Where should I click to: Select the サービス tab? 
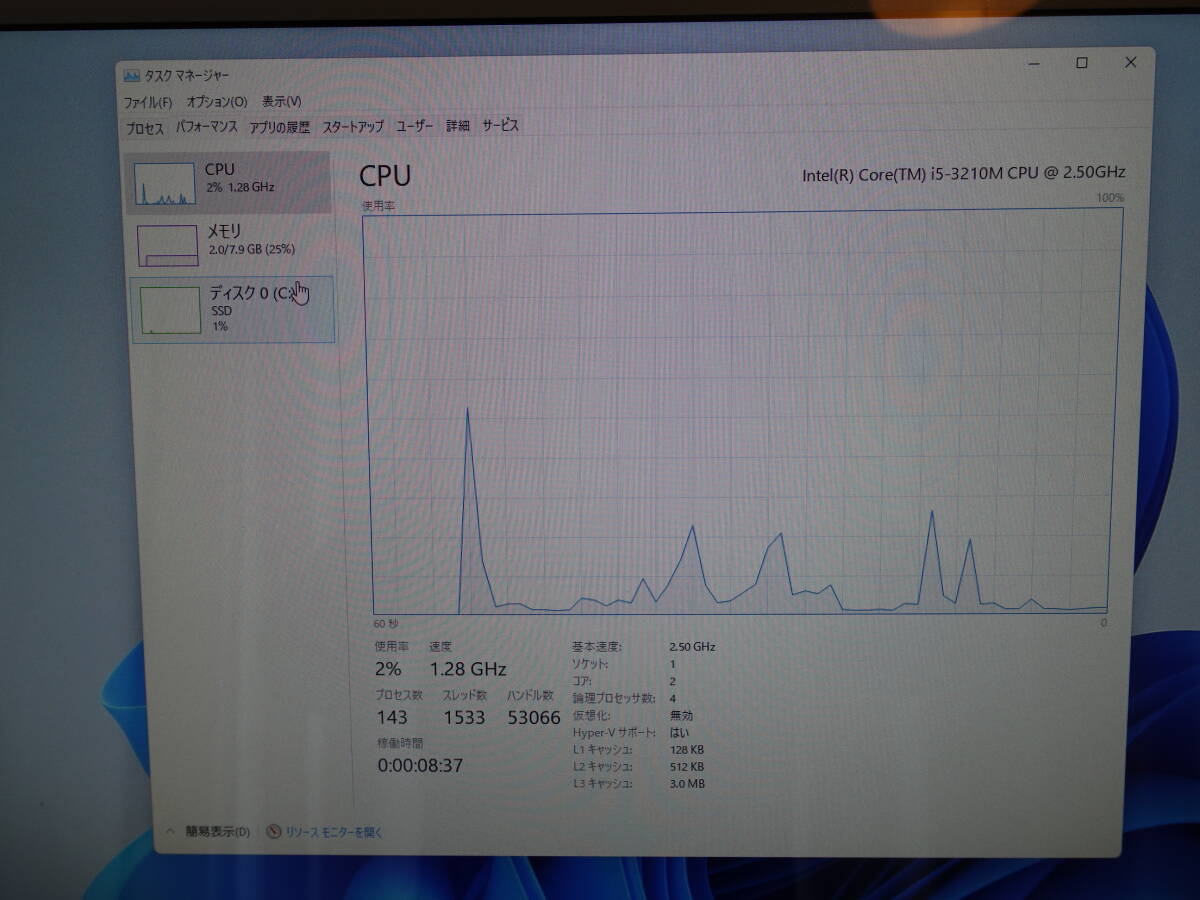tap(500, 125)
